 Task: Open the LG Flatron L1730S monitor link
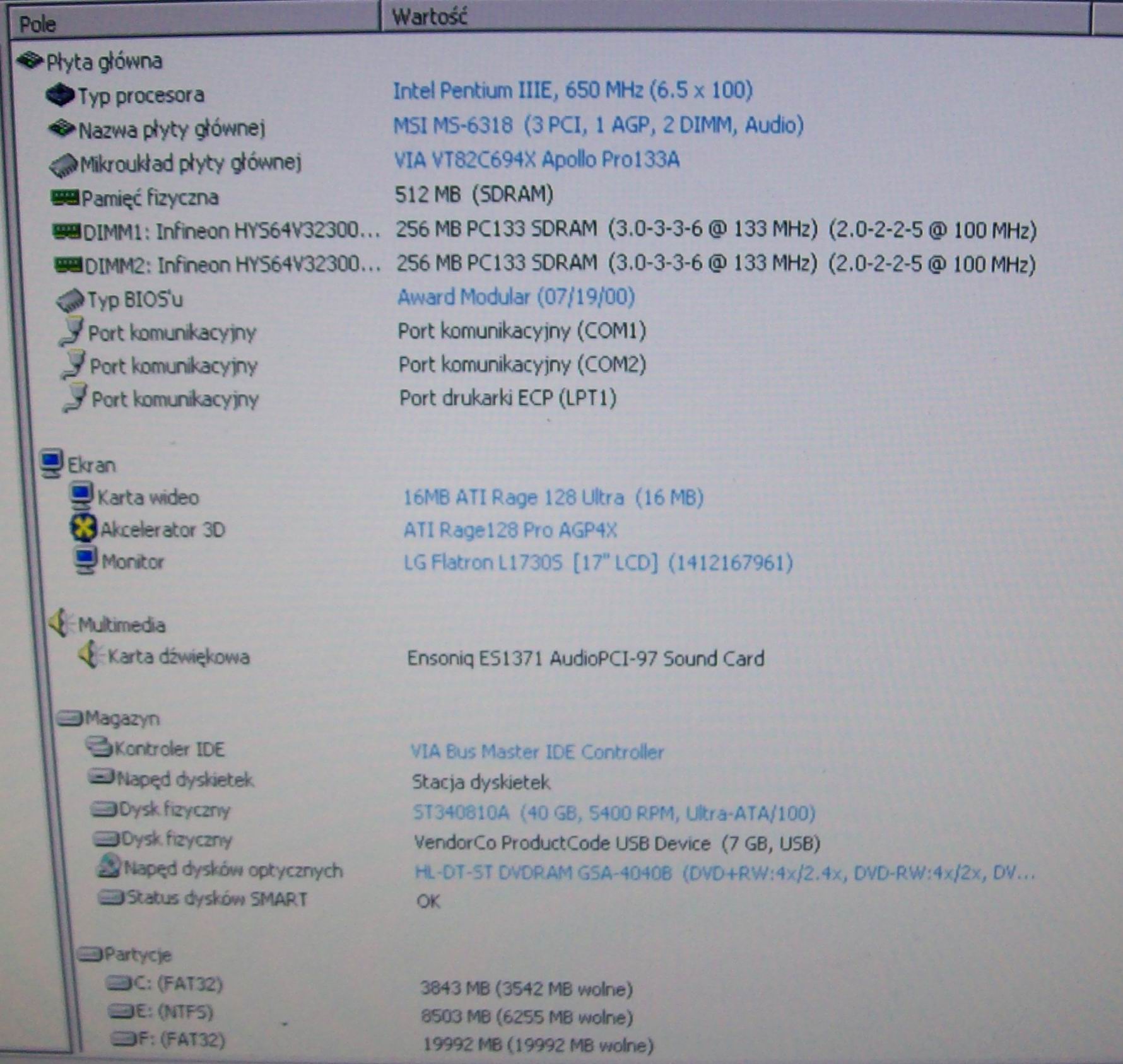tap(598, 562)
